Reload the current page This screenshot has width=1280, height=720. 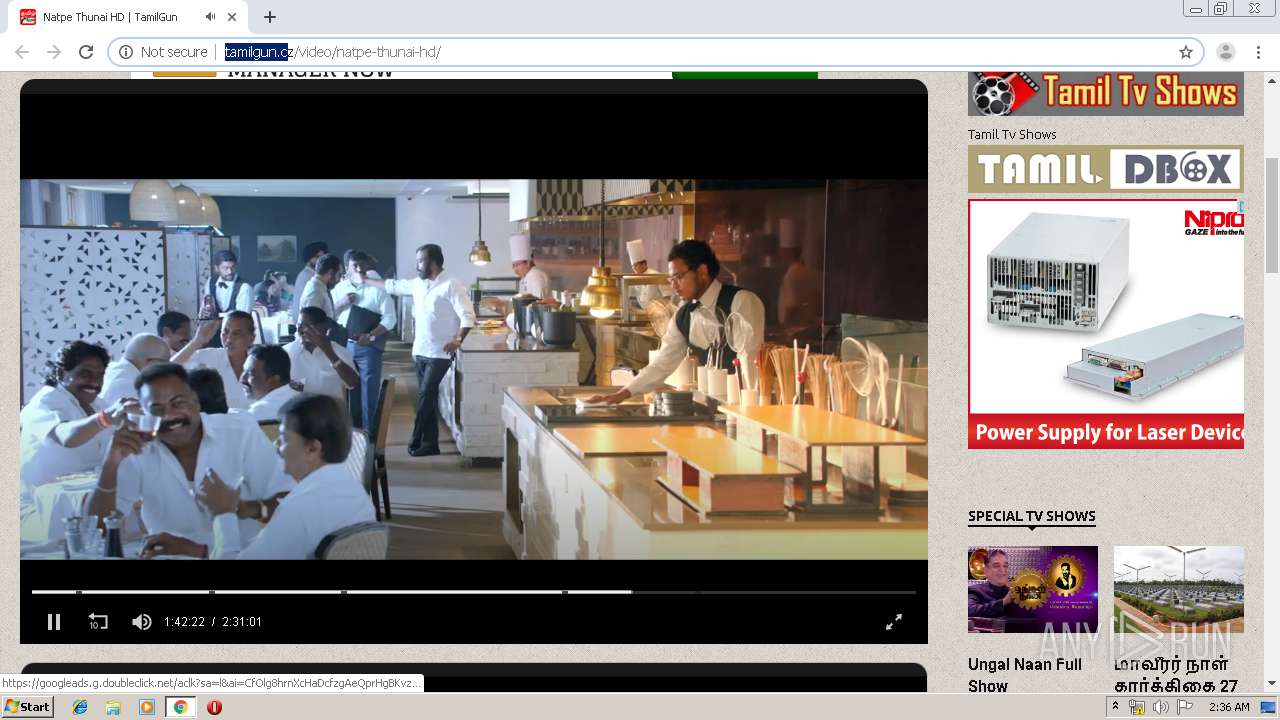coord(86,52)
